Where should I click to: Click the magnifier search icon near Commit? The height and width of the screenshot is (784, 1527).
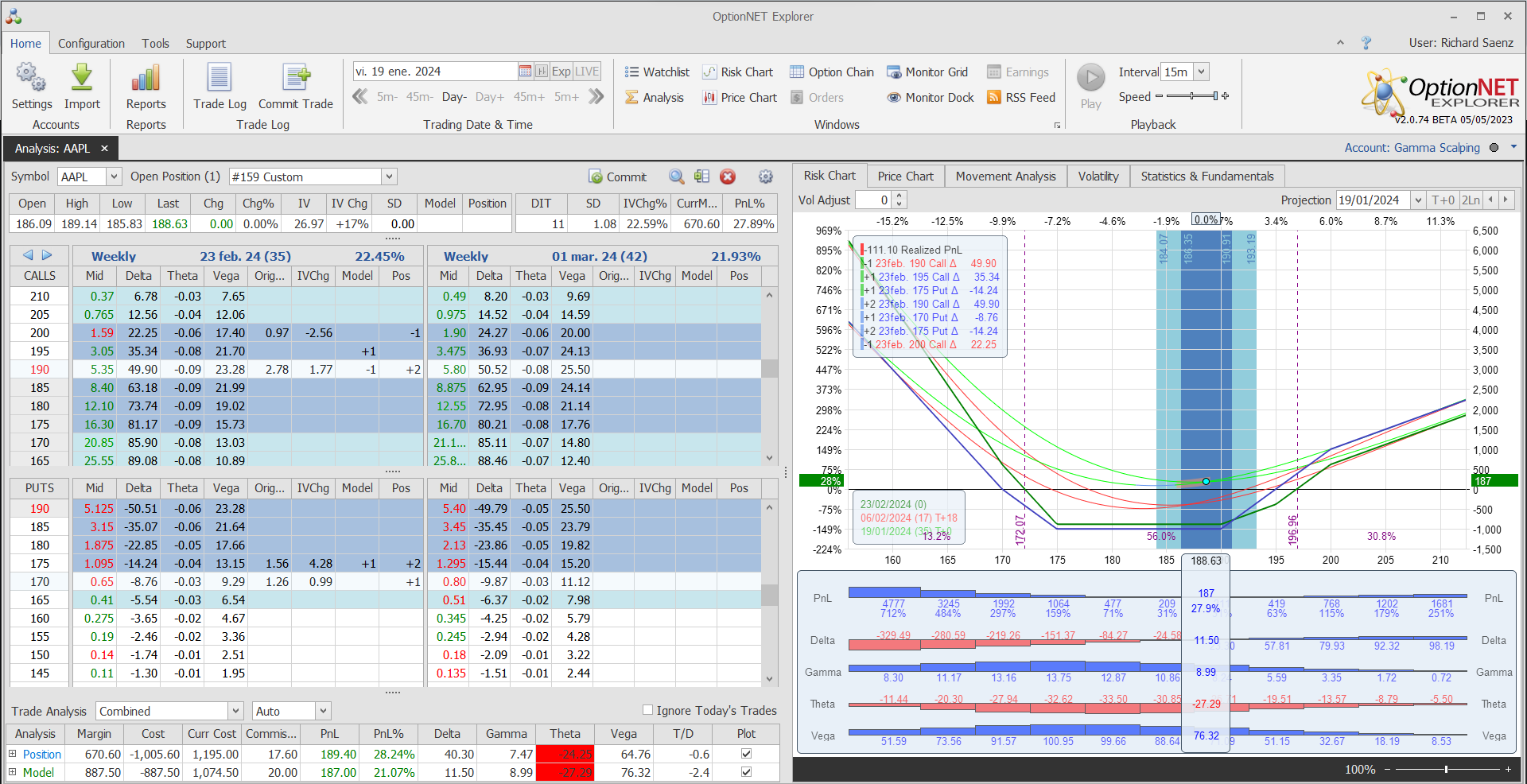(x=676, y=177)
